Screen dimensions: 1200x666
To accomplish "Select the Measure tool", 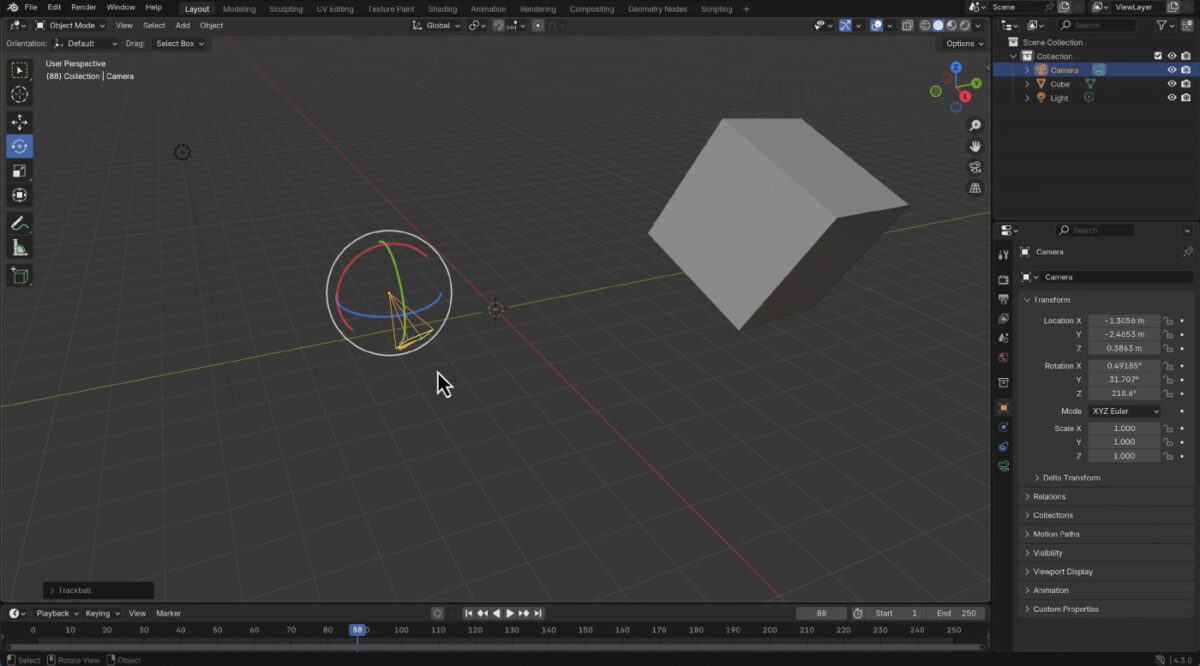I will click(19, 248).
